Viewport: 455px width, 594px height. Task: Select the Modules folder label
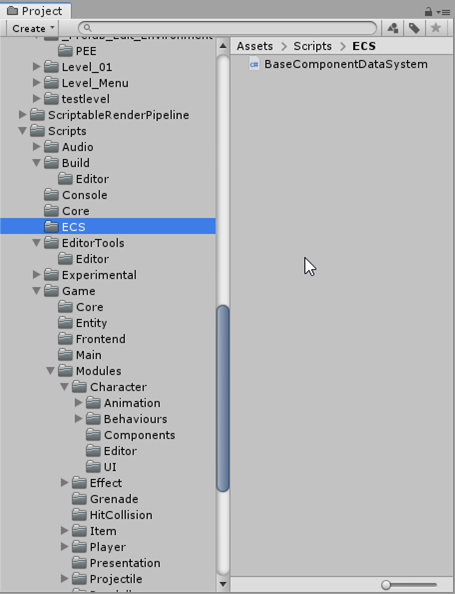click(x=99, y=371)
